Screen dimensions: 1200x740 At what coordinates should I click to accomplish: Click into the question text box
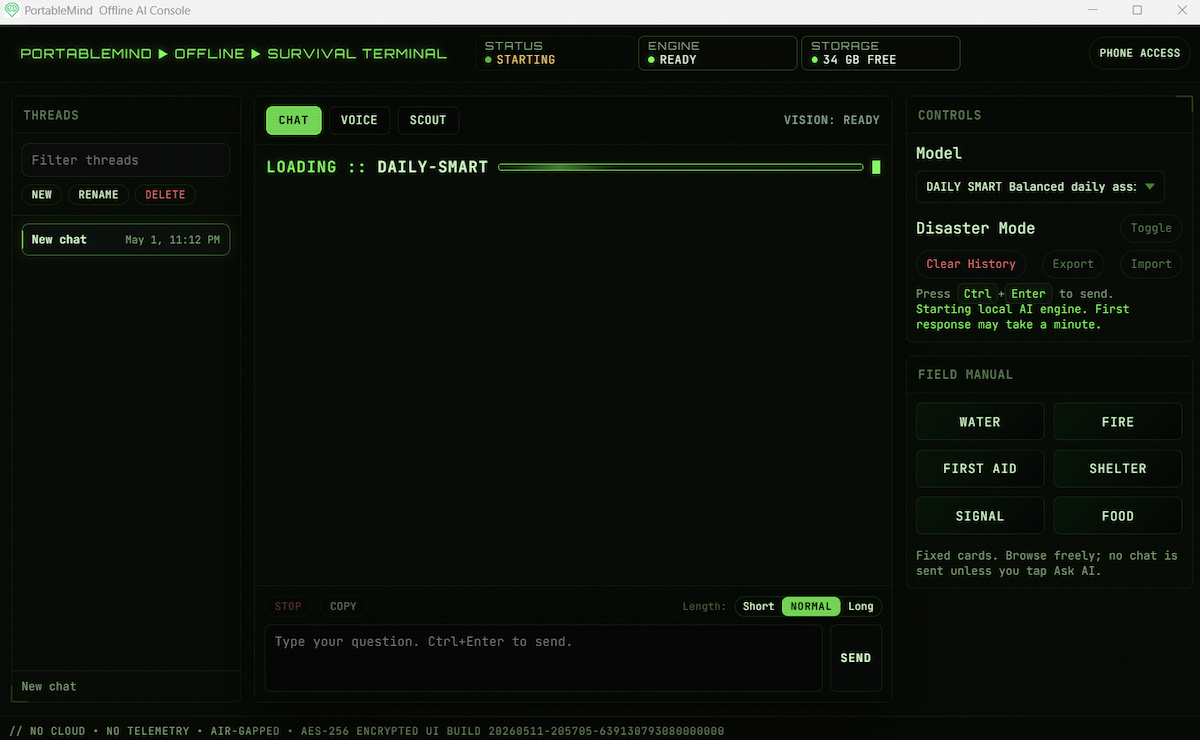(x=543, y=658)
